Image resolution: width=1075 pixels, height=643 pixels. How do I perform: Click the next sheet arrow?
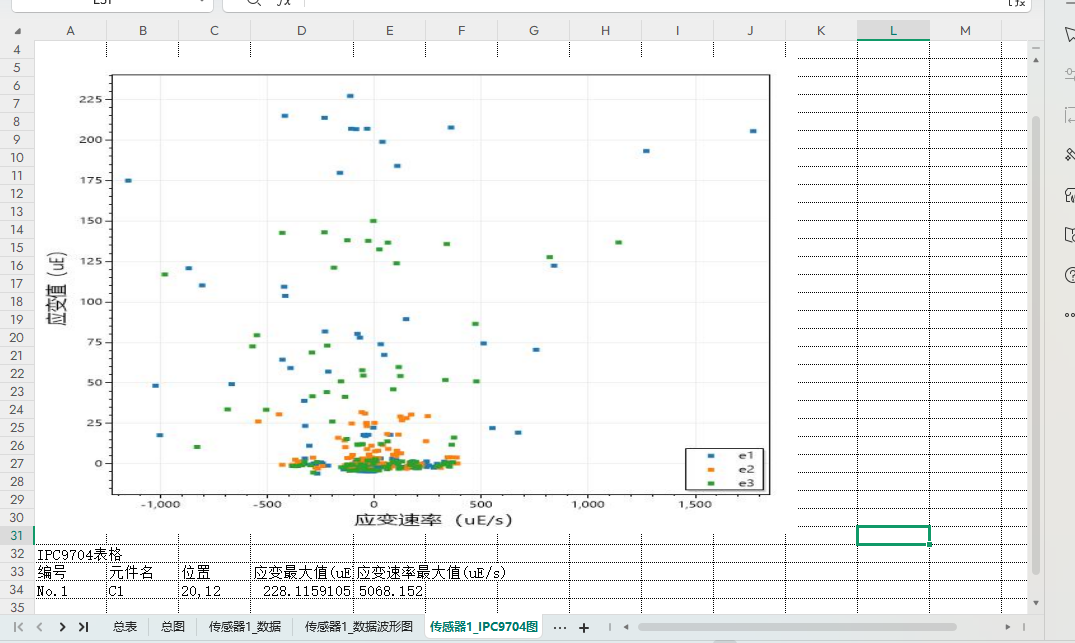coord(62,627)
